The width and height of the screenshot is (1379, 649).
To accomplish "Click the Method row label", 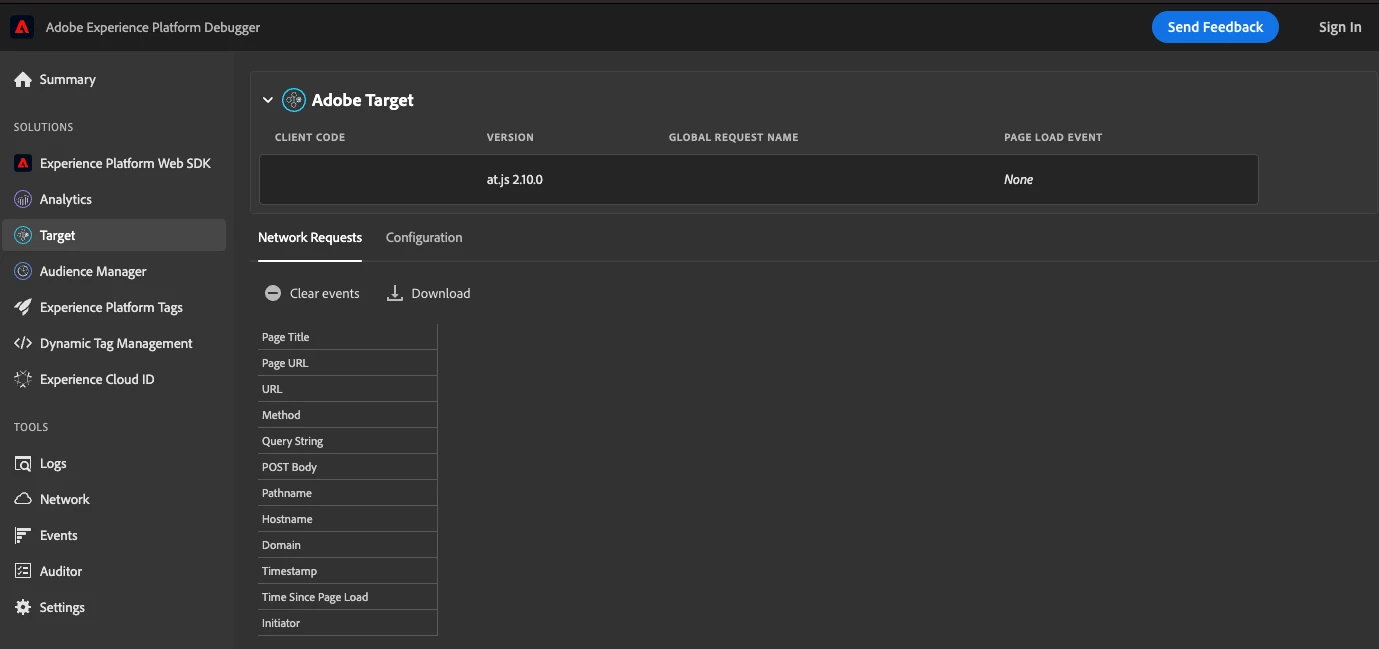I will (281, 415).
